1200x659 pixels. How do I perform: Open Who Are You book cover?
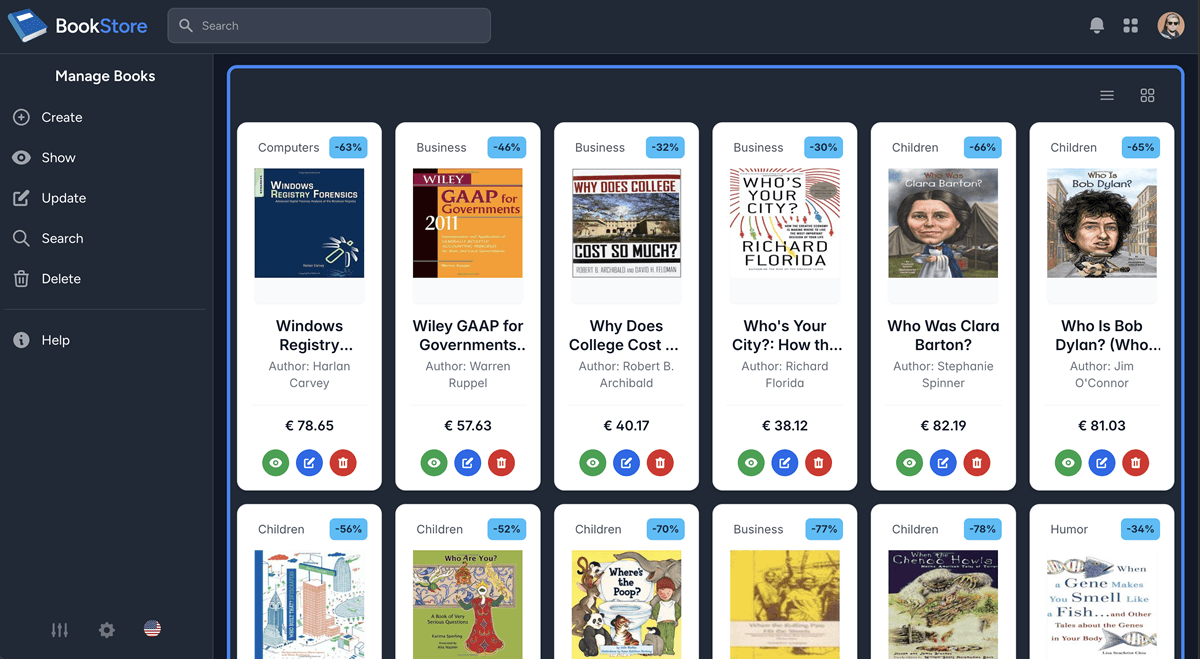468,604
